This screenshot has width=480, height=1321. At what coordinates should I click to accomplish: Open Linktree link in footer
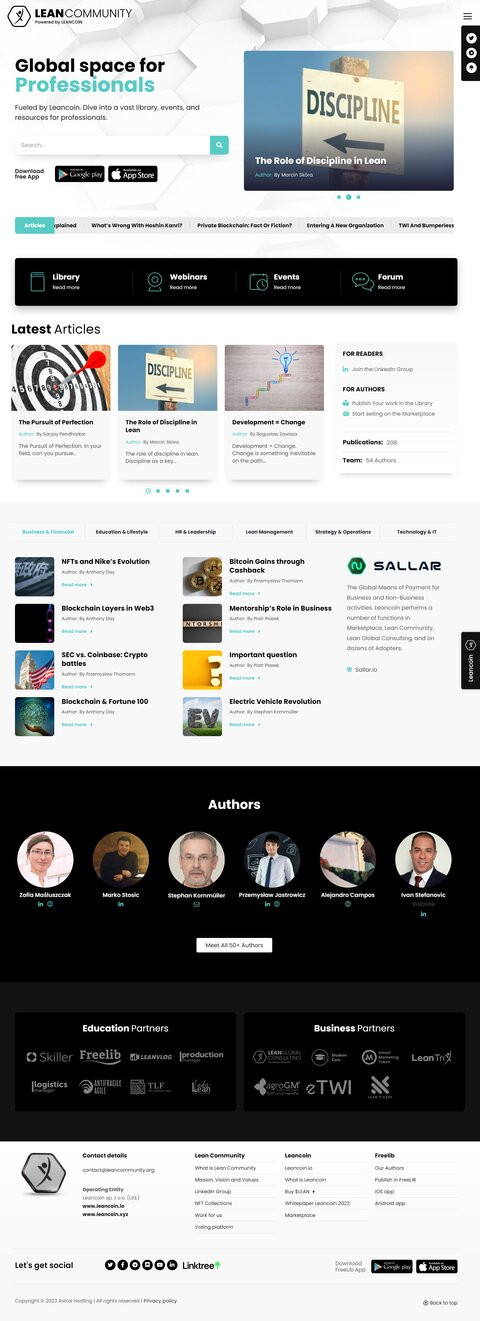tap(201, 1265)
